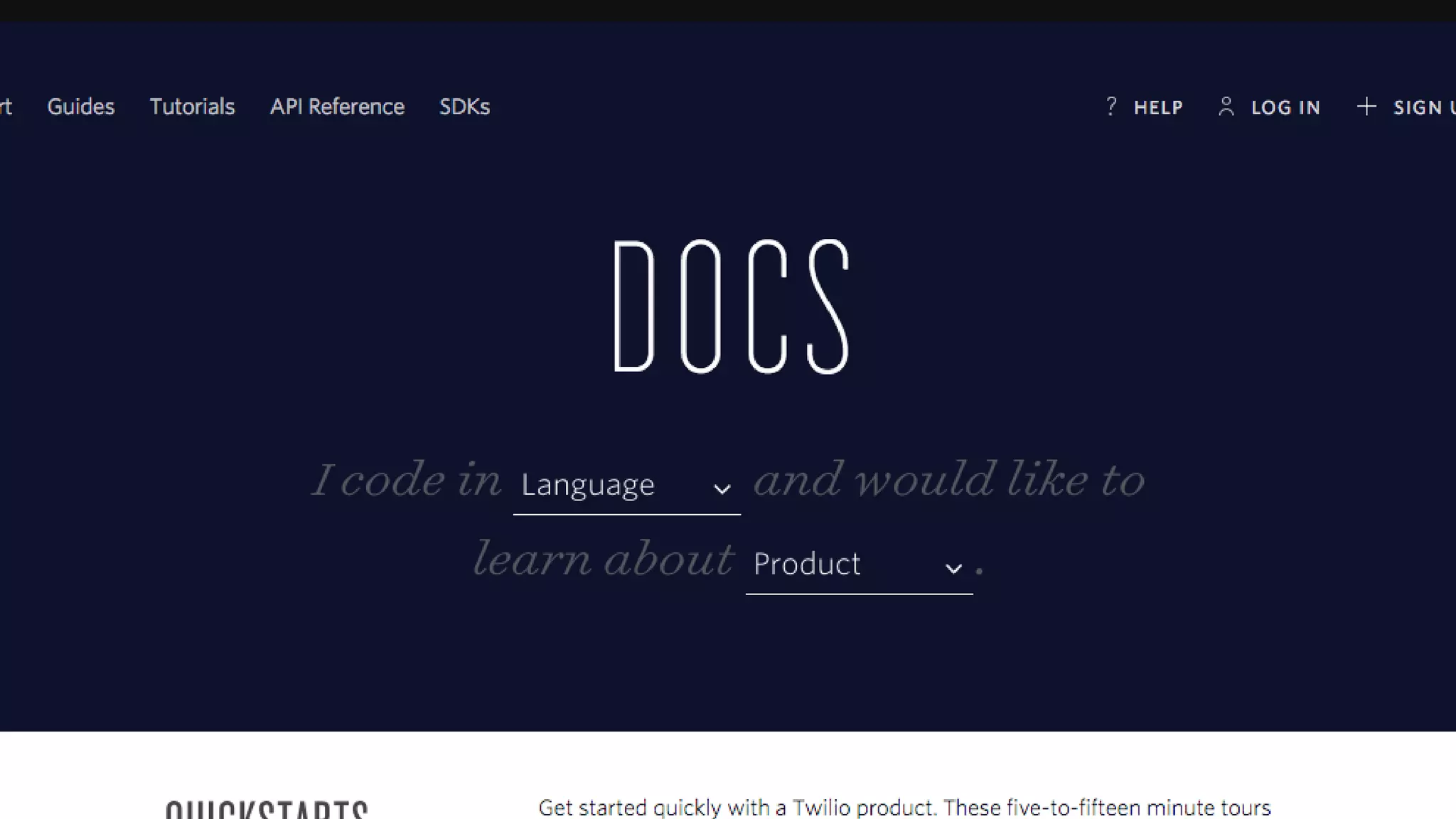The image size is (1456, 819).
Task: Click the HELP text link
Action: pos(1158,107)
